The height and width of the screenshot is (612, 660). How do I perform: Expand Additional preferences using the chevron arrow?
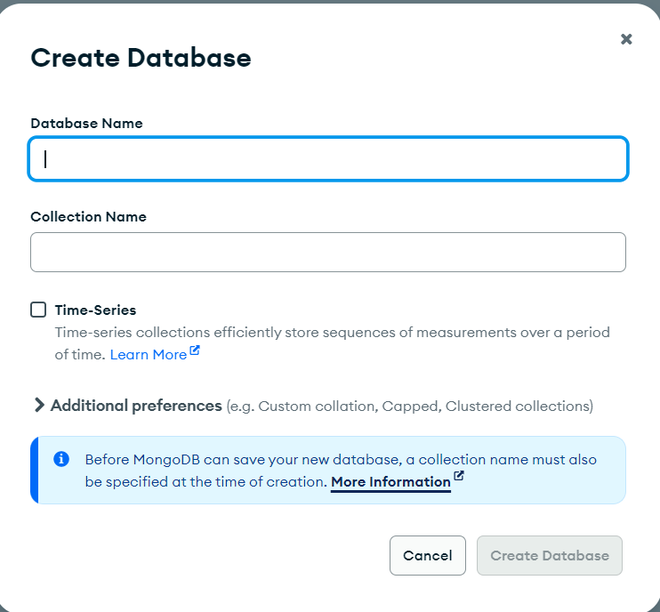[39, 405]
